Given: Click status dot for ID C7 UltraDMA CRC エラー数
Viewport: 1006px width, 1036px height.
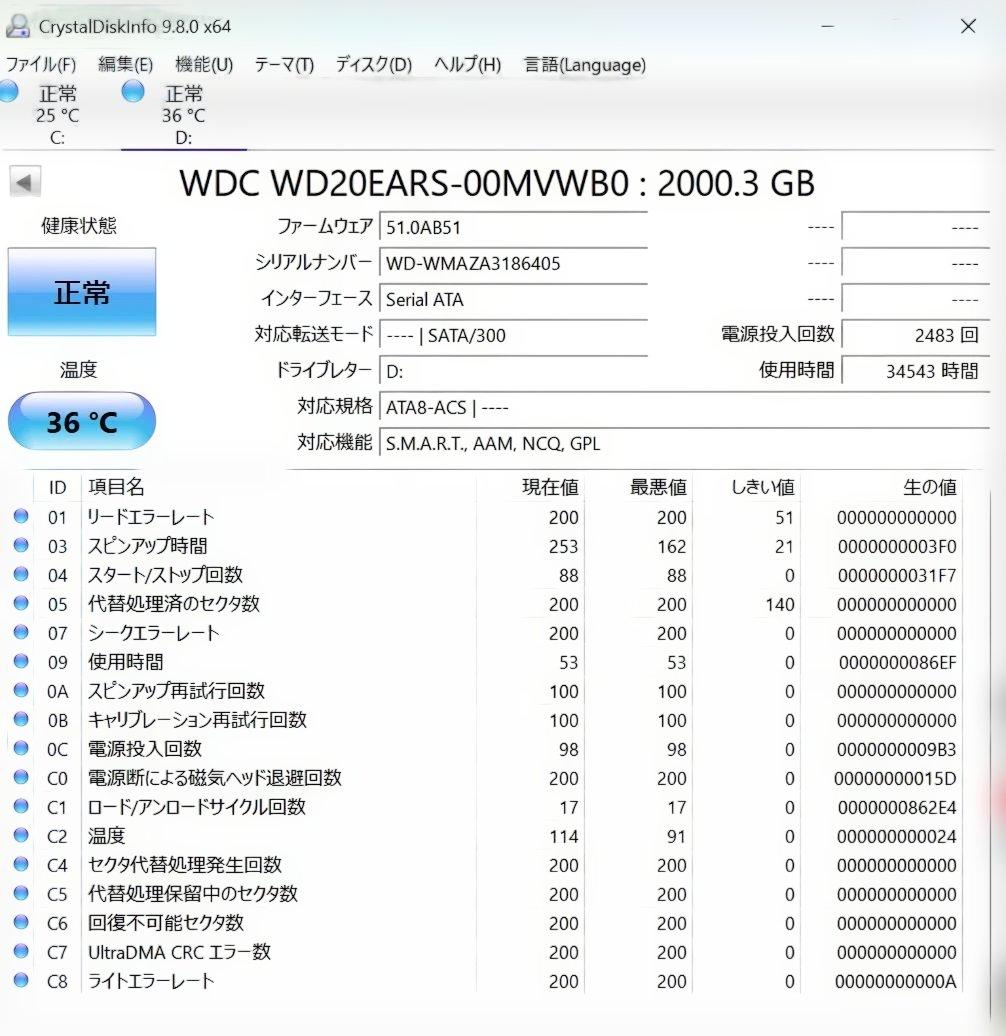Looking at the screenshot, I should (21, 951).
